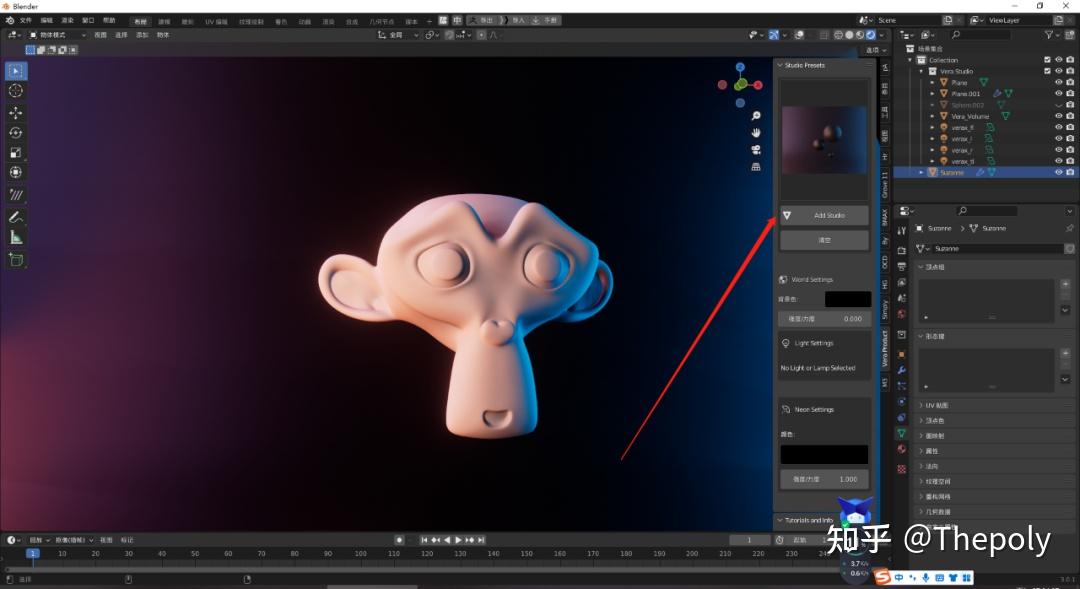Toggle the pin icon in properties header
Image resolution: width=1080 pixels, height=589 pixels.
tap(1069, 228)
